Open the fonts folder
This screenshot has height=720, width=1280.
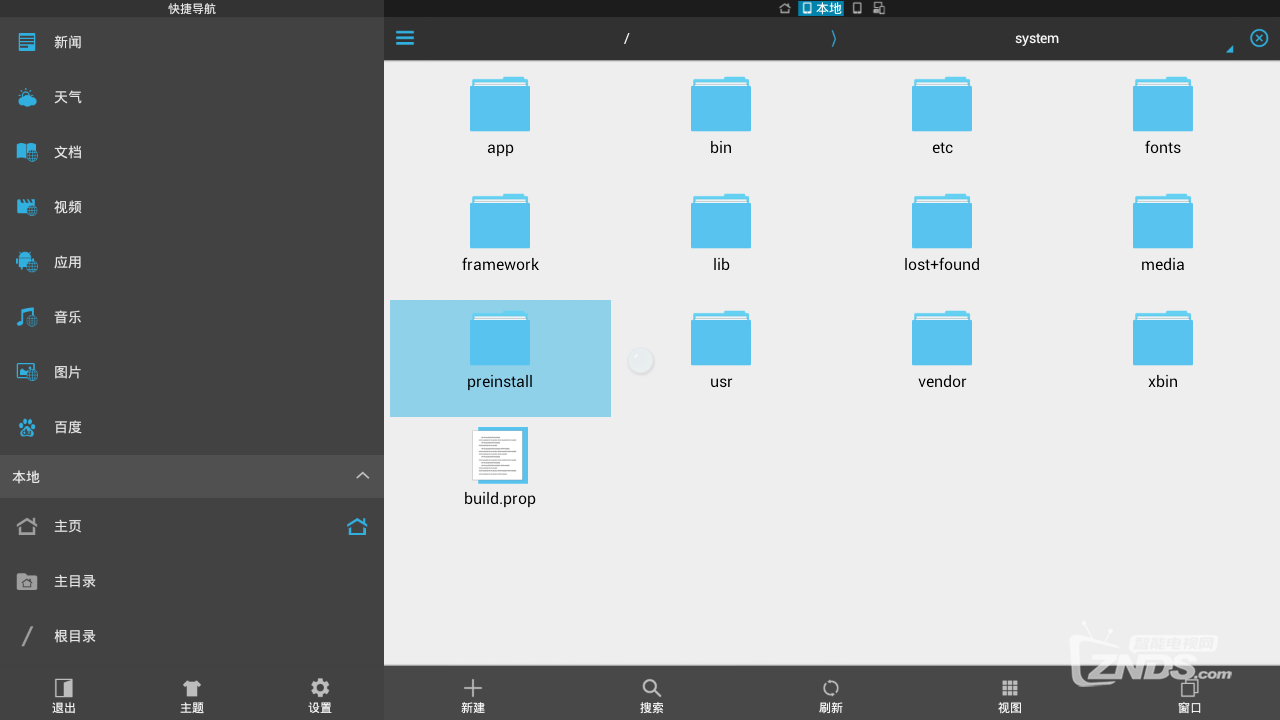tap(1163, 117)
